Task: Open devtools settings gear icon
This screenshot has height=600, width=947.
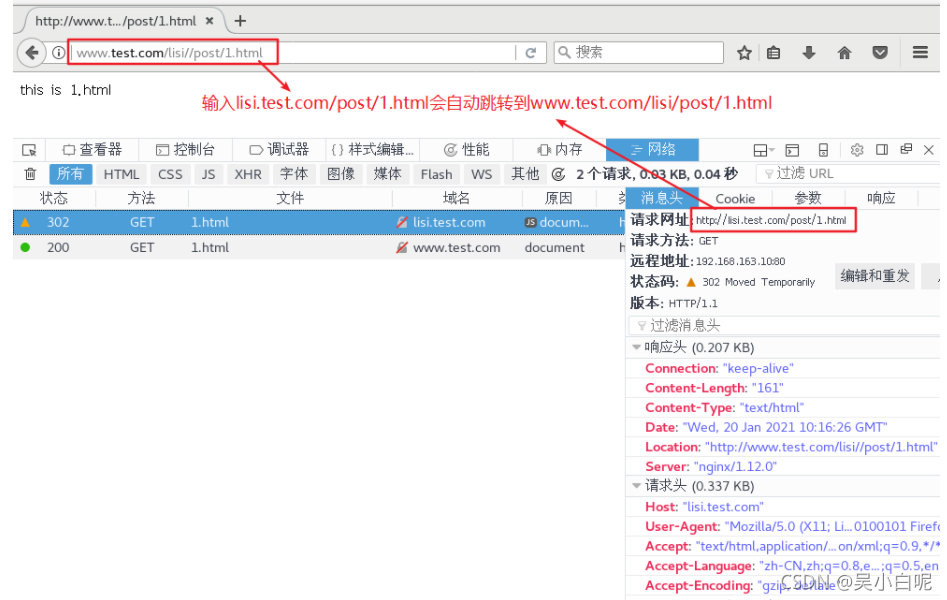Action: (x=857, y=150)
